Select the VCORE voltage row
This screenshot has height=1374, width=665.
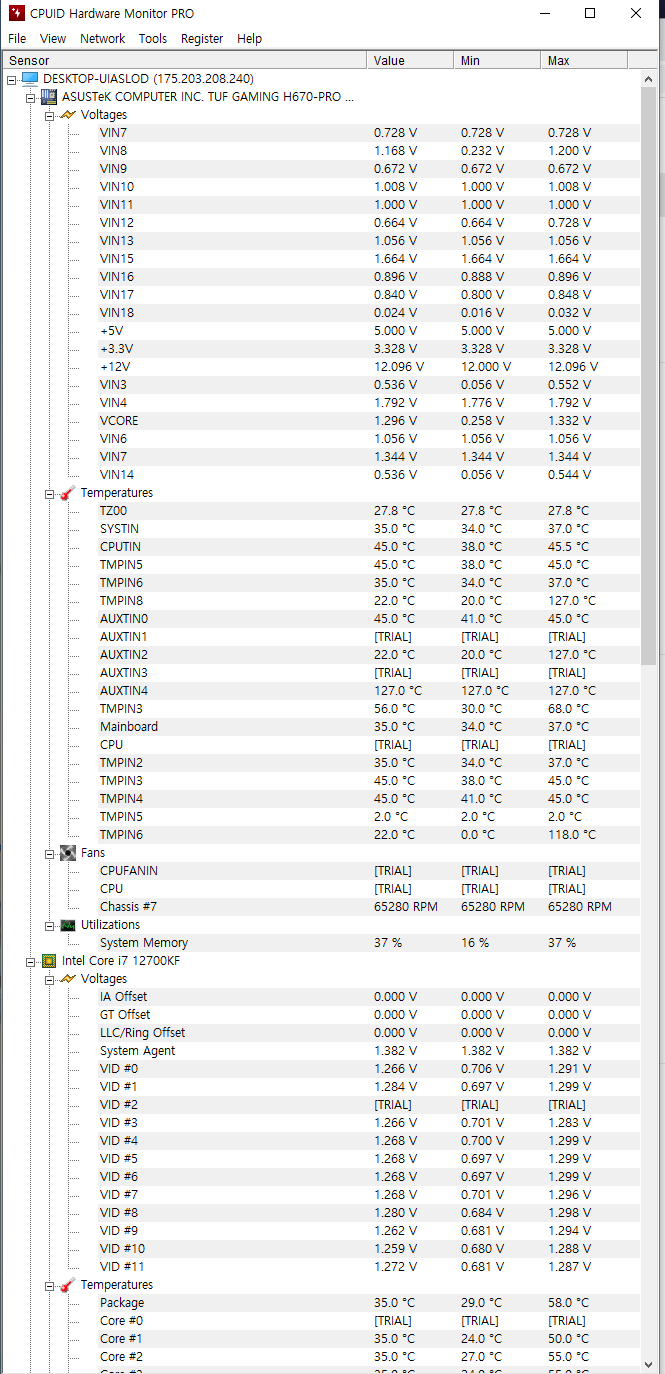(119, 421)
